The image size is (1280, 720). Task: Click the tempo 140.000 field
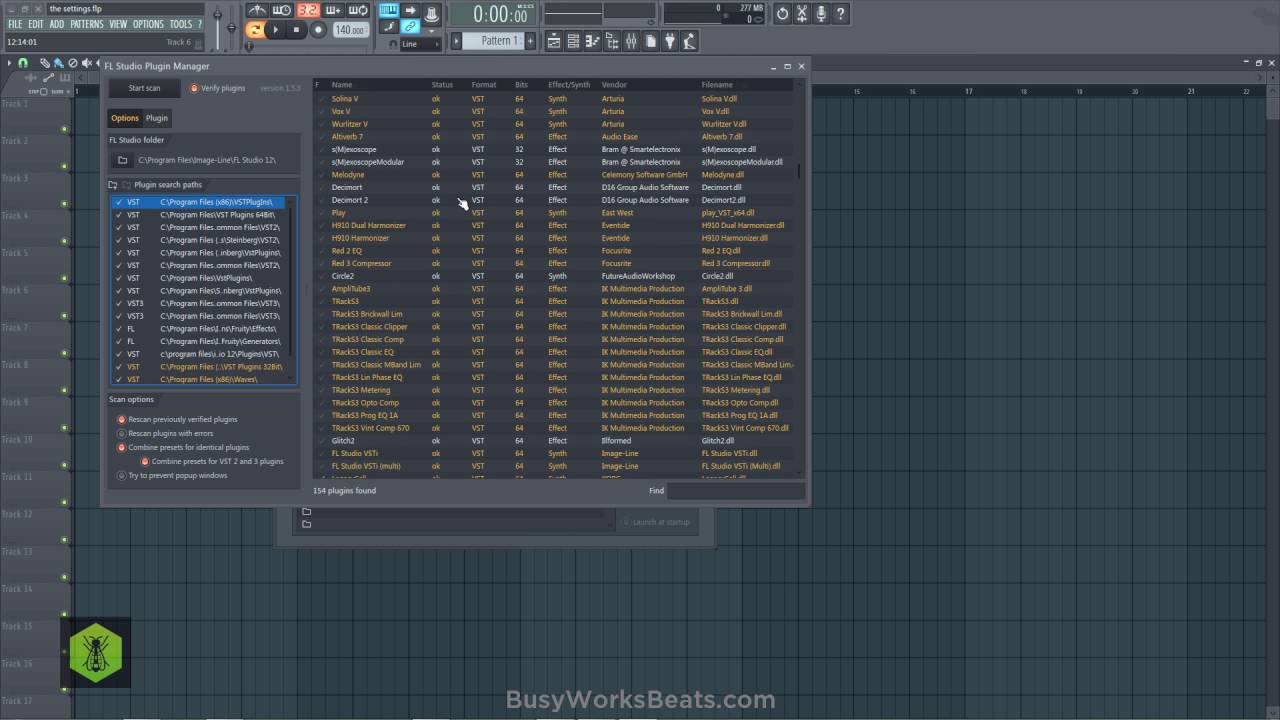point(349,30)
